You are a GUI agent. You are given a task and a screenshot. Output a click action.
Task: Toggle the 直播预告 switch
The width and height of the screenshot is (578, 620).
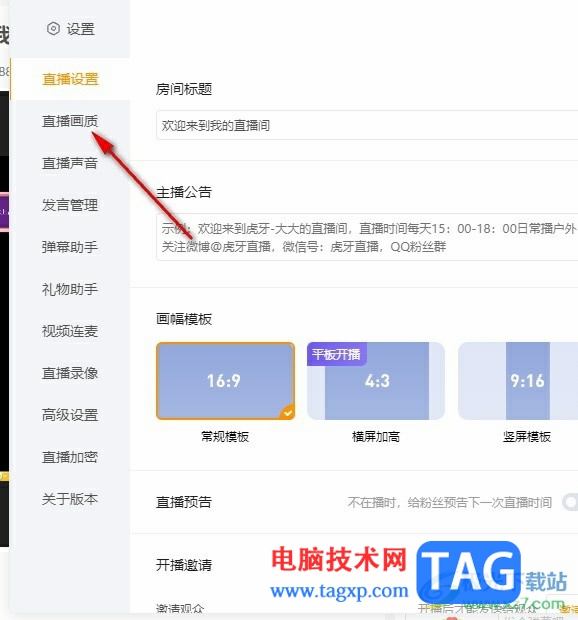pyautogui.click(x=570, y=502)
